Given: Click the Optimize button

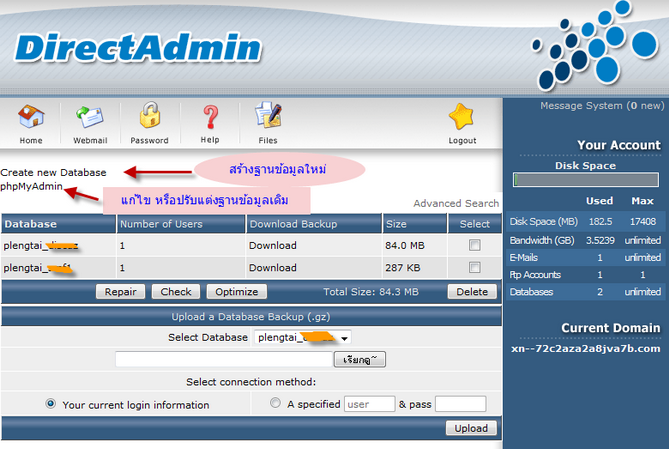Looking at the screenshot, I should [x=236, y=292].
